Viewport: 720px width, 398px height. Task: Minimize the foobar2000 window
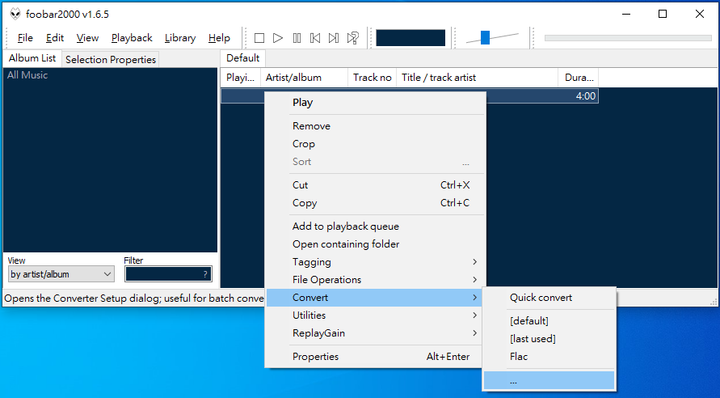(x=626, y=14)
